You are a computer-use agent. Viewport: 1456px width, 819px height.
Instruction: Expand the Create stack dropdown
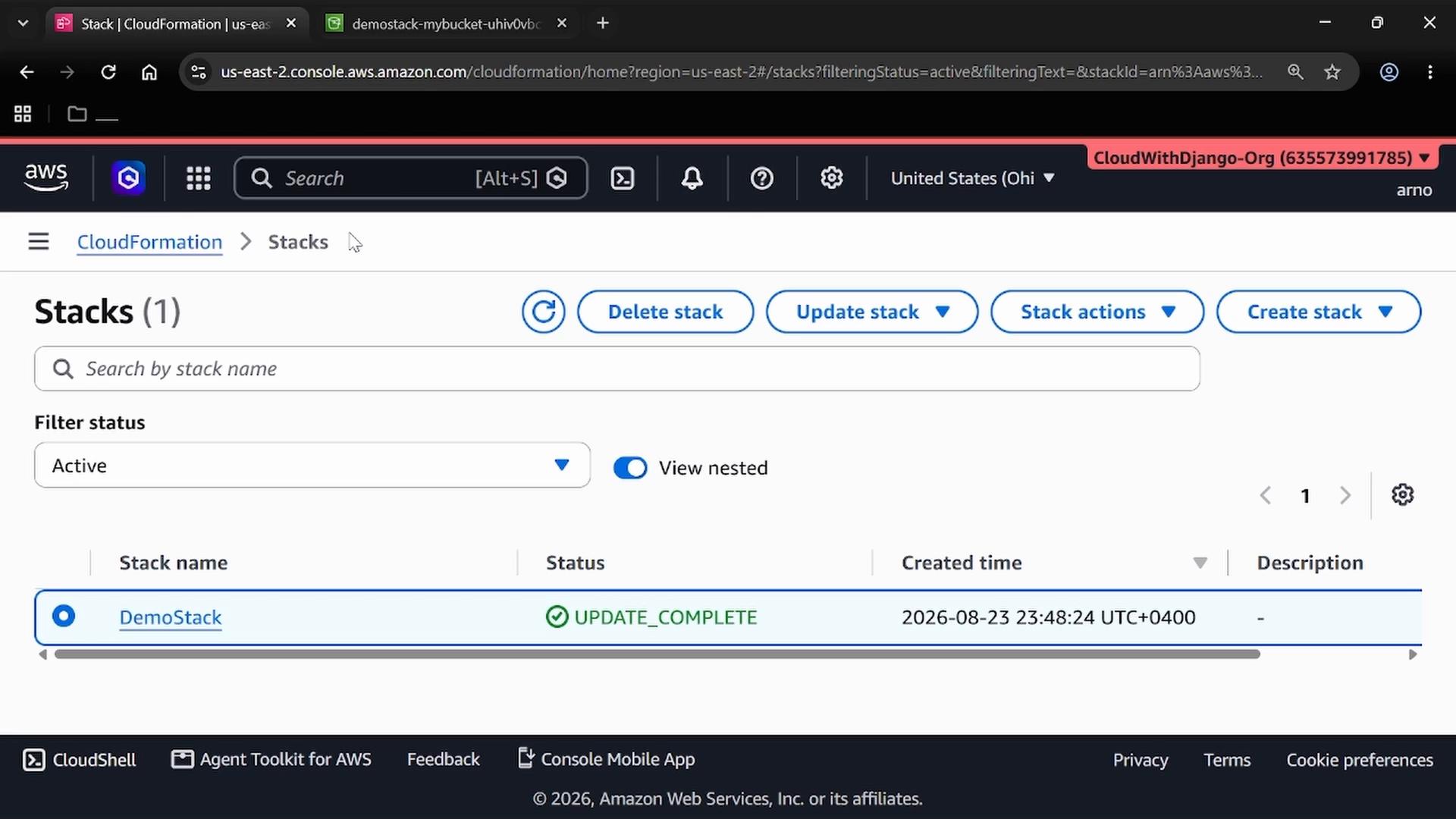pos(1319,312)
